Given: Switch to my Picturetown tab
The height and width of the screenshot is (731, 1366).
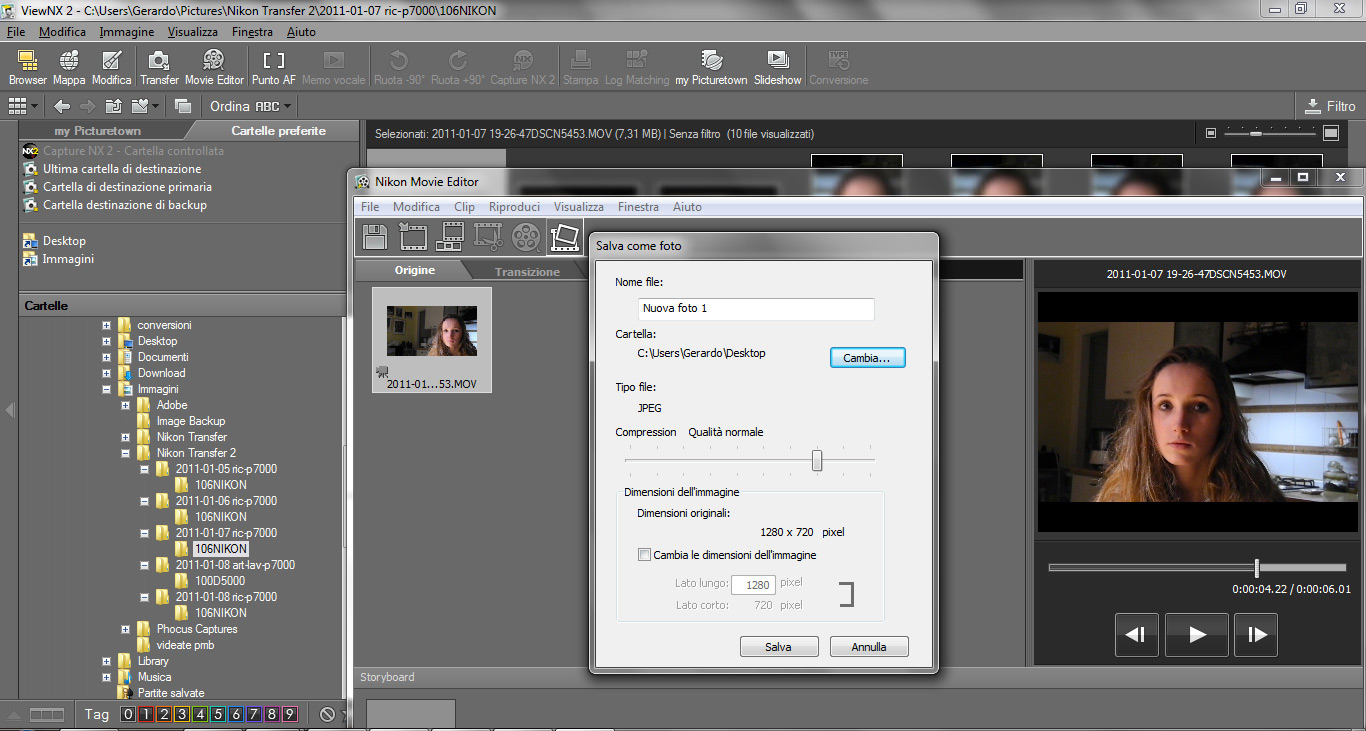Looking at the screenshot, I should (97, 131).
